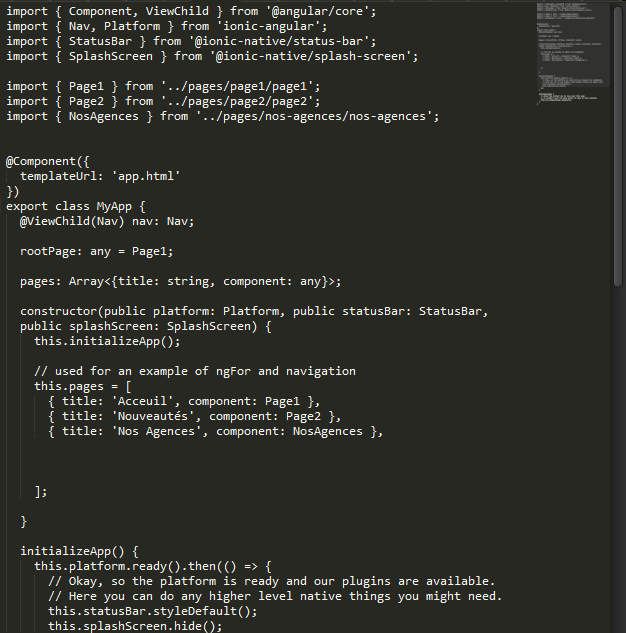Click the 'ionic-angular' import line
626x633 pixels.
pyautogui.click(x=167, y=26)
